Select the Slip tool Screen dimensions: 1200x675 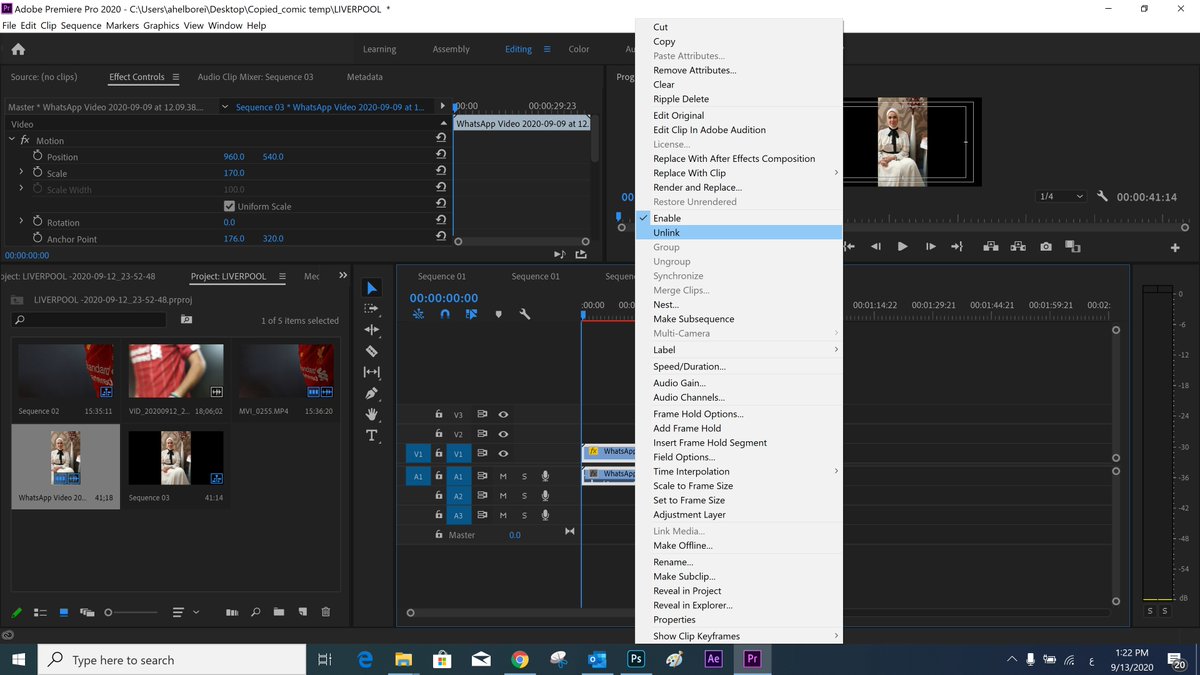(371, 372)
